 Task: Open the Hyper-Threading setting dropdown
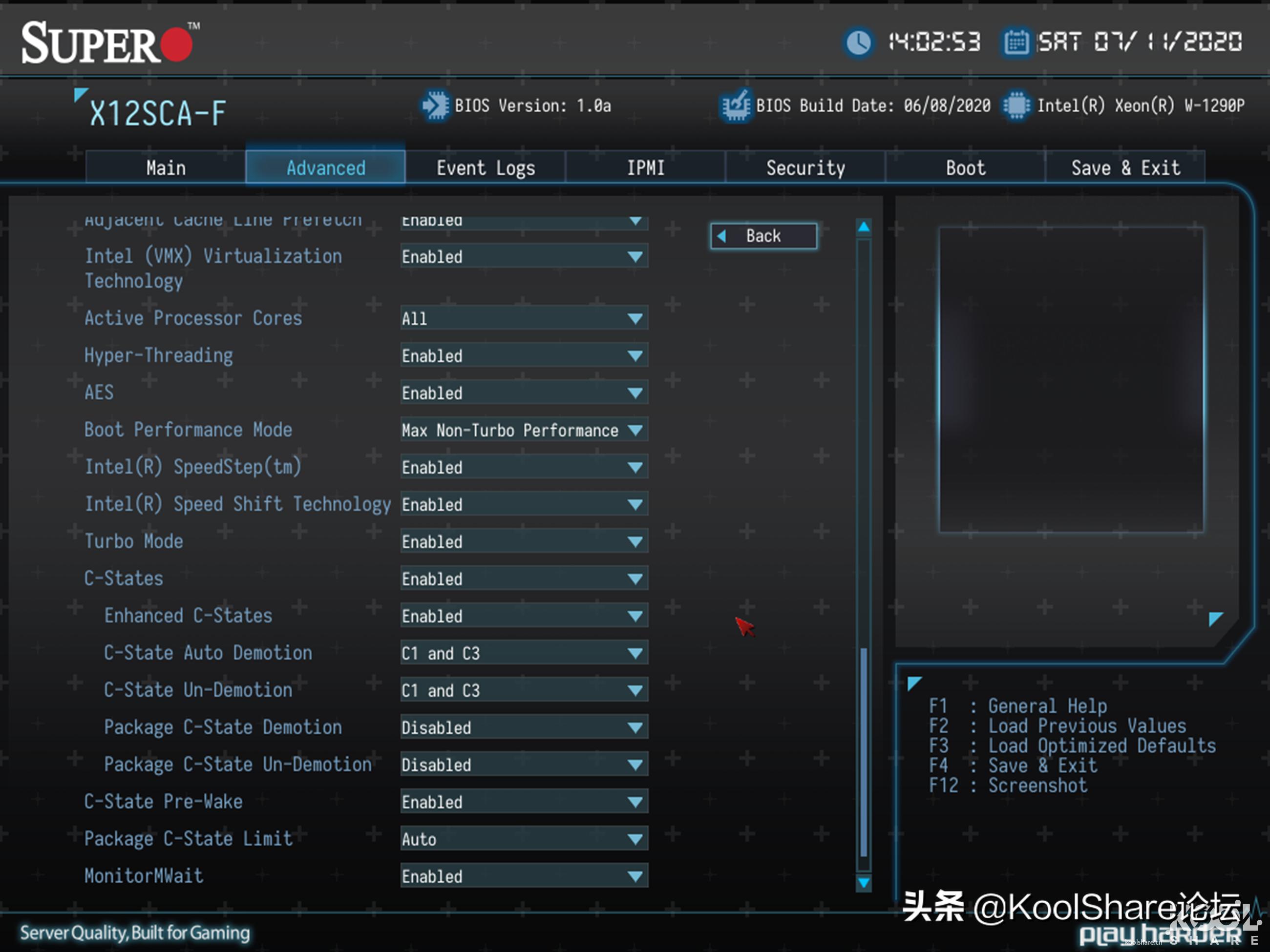524,356
